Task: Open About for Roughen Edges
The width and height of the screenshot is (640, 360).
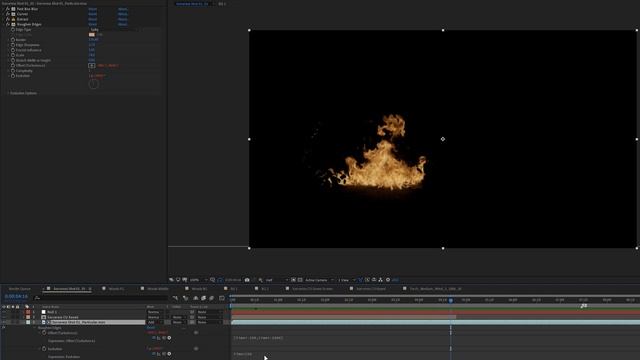Action: click(x=123, y=24)
